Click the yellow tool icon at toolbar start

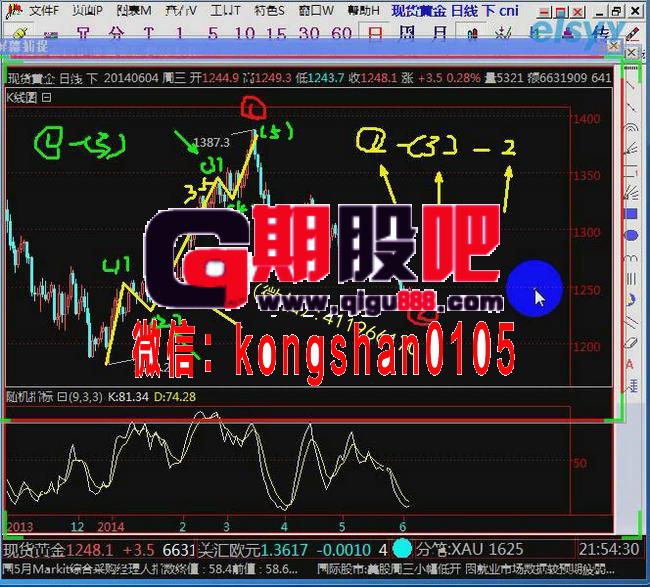point(20,34)
